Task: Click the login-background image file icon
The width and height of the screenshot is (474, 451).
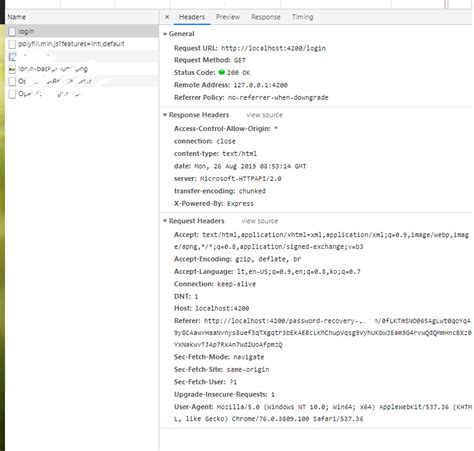Action: coord(12,69)
